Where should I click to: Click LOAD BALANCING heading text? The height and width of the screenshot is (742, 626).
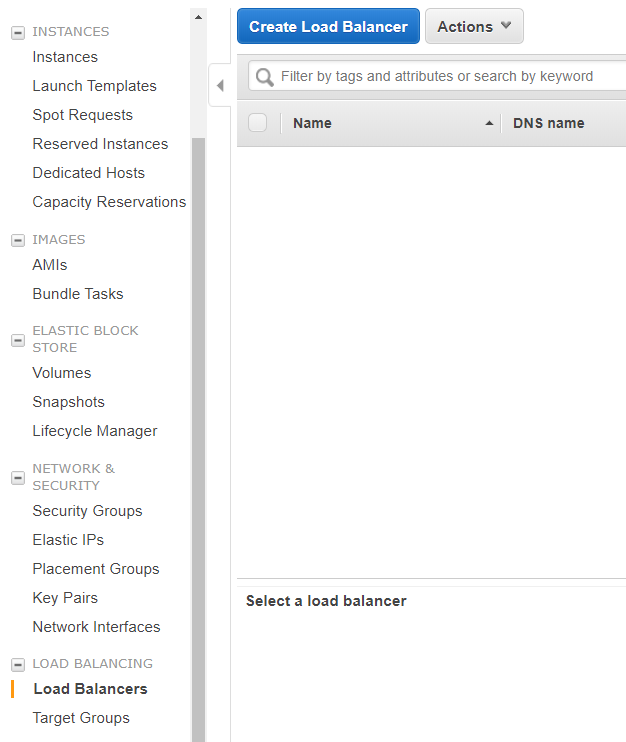click(x=93, y=663)
